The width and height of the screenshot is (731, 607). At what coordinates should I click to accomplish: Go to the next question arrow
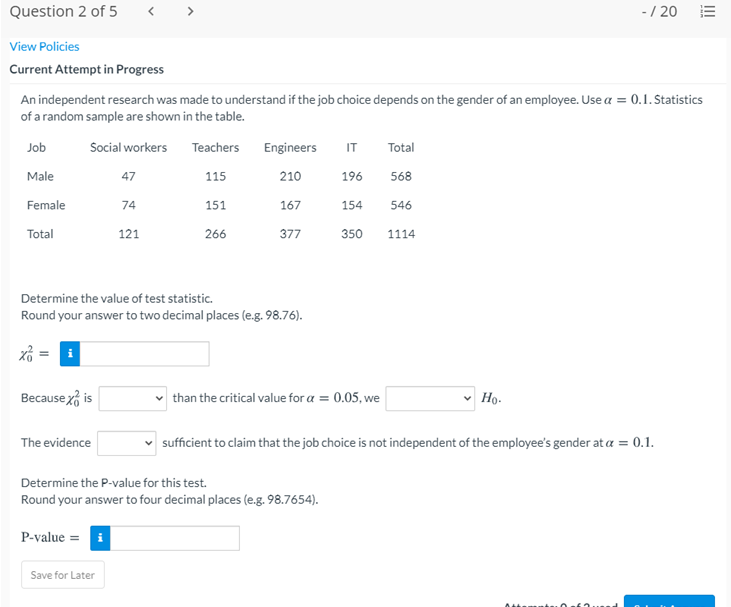pos(190,11)
